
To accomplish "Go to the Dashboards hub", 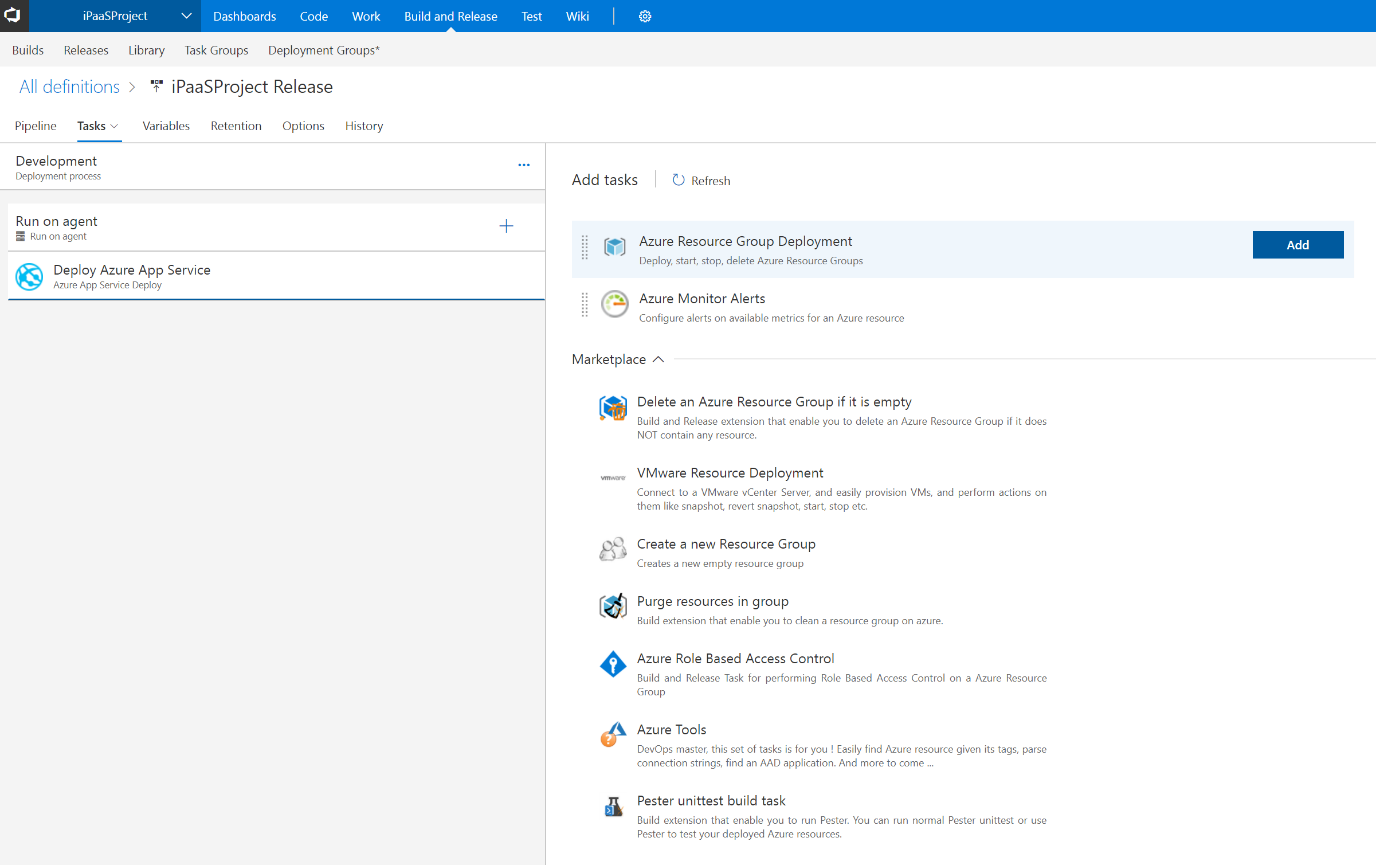I will click(245, 16).
